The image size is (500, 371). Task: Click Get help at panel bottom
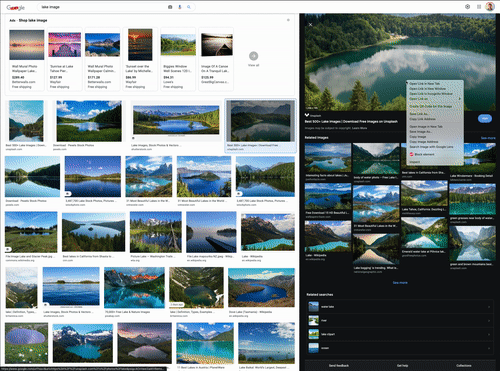click(x=402, y=366)
